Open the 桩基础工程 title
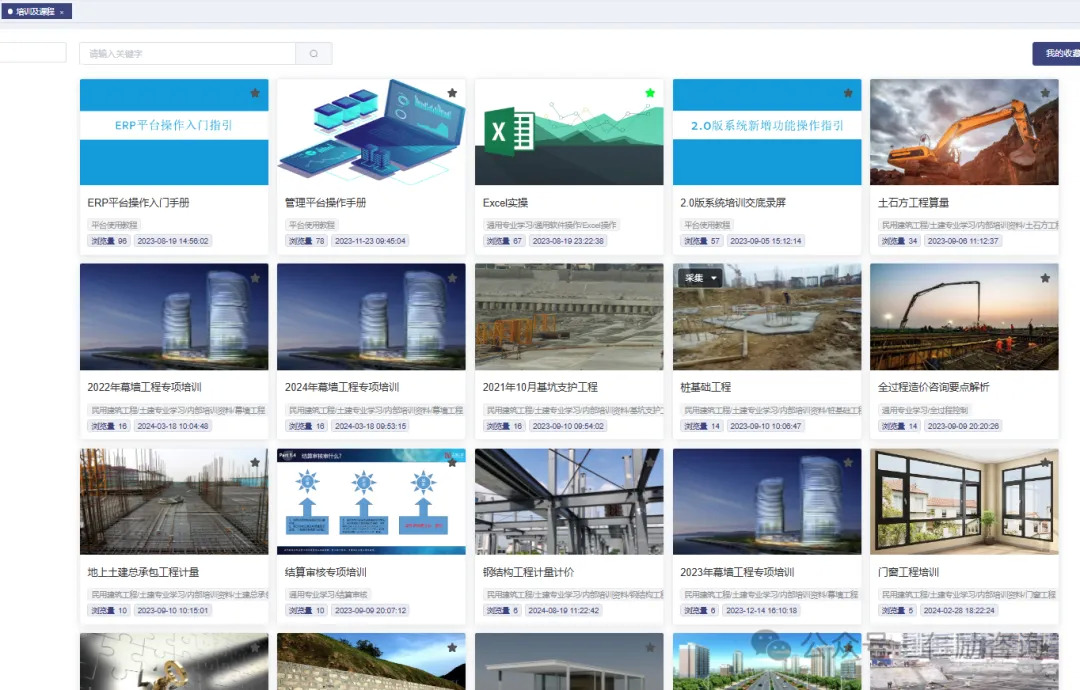1080x690 pixels. click(x=706, y=388)
